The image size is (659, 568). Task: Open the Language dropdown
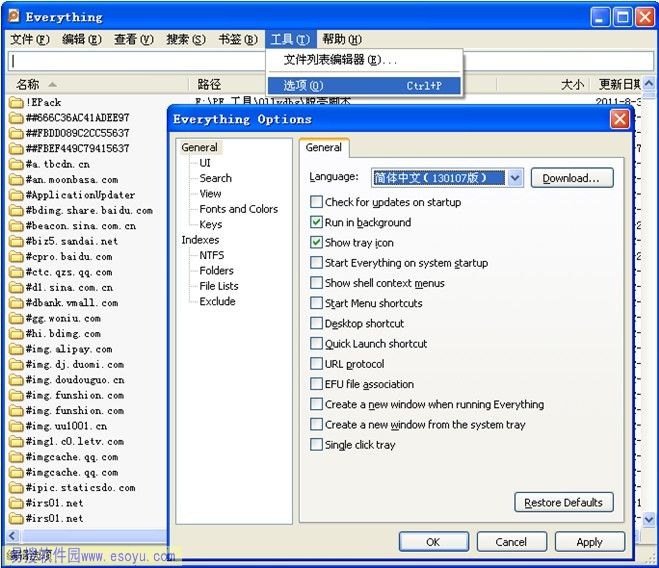(x=515, y=178)
